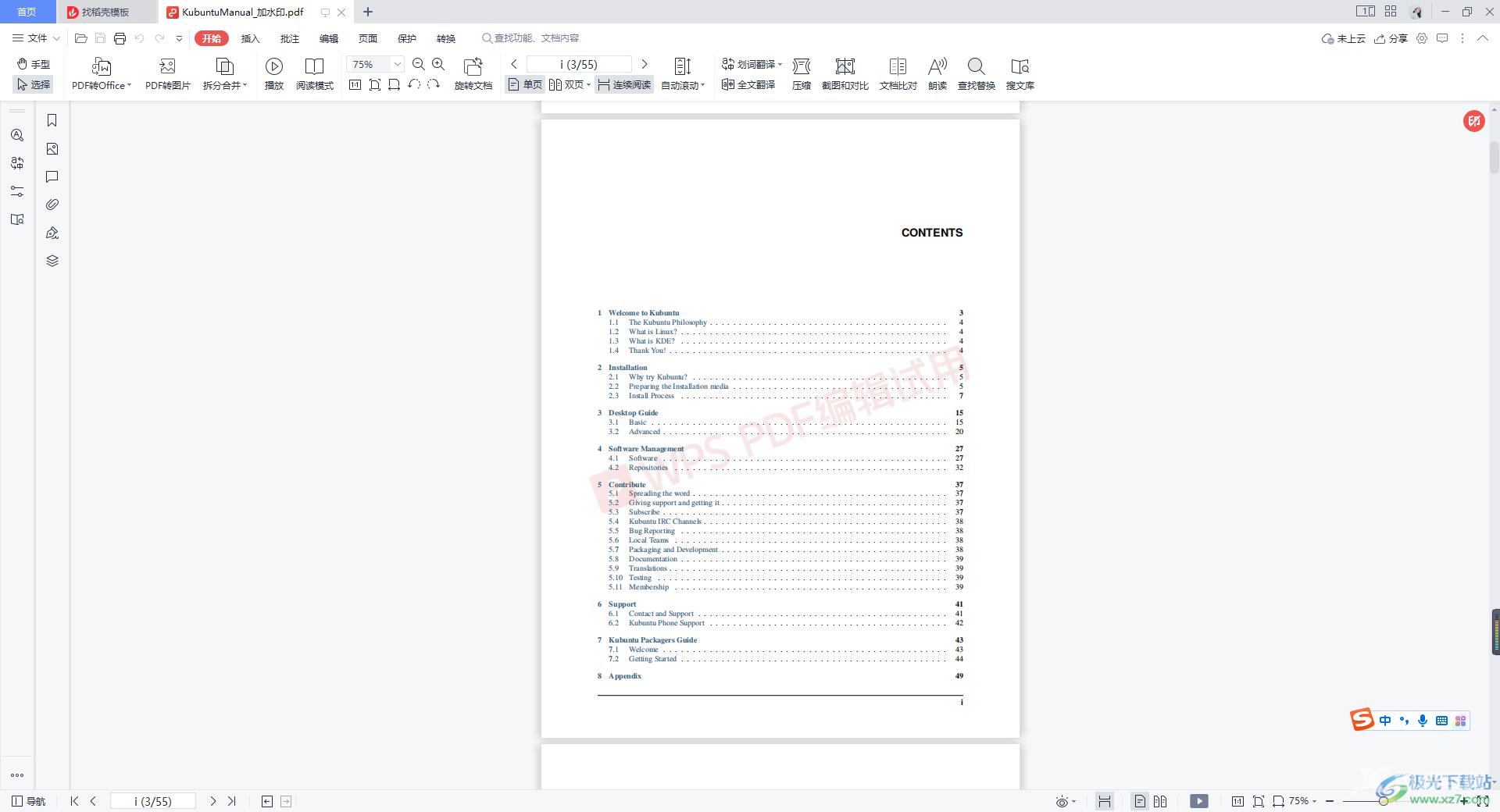Toggle continuous scroll icon in status bar

(x=1104, y=801)
